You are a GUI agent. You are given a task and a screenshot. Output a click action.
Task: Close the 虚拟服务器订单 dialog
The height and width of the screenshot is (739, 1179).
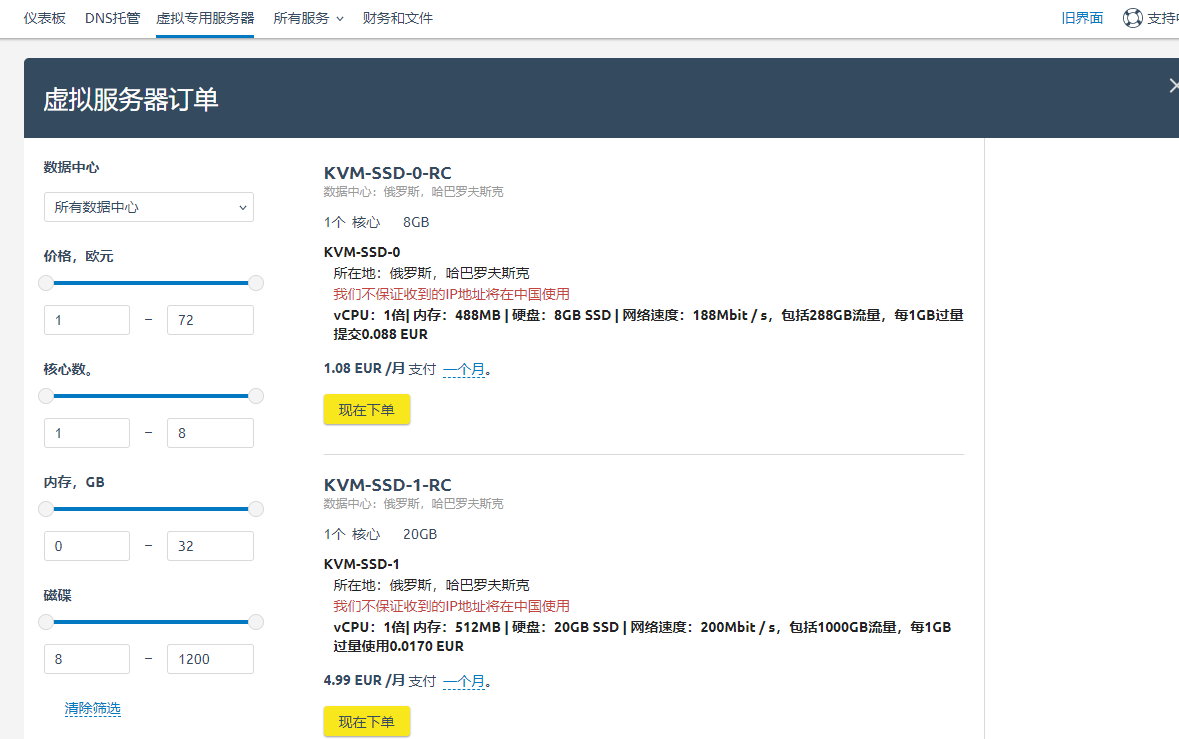tap(1173, 85)
